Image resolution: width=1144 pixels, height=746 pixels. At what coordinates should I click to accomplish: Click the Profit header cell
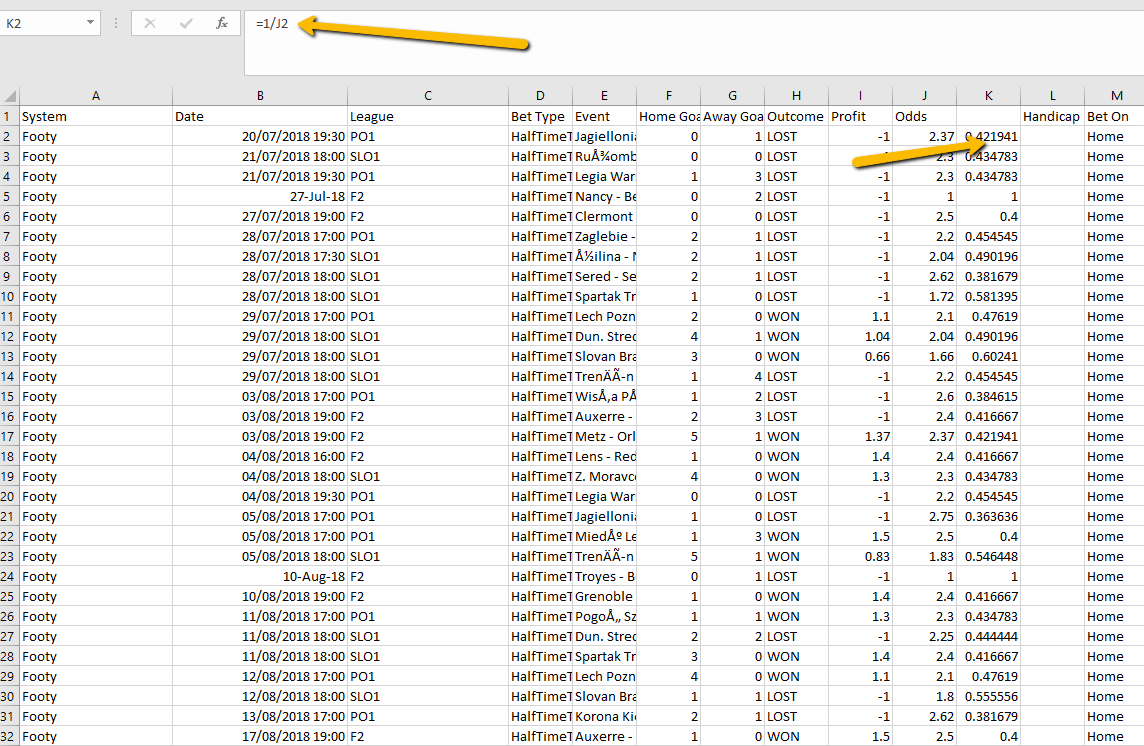coord(860,116)
